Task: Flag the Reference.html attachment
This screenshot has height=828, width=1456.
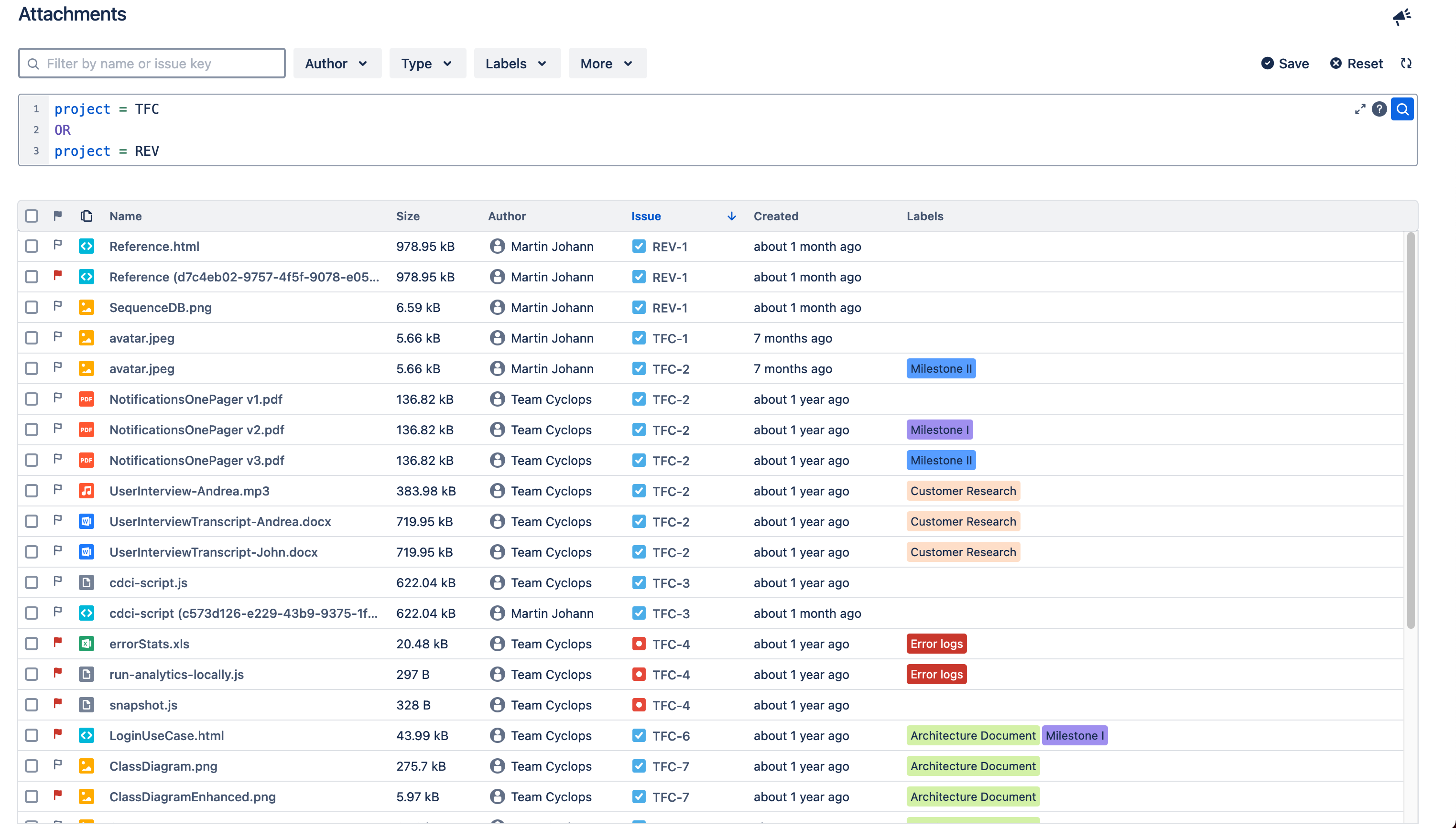Action: click(x=57, y=245)
